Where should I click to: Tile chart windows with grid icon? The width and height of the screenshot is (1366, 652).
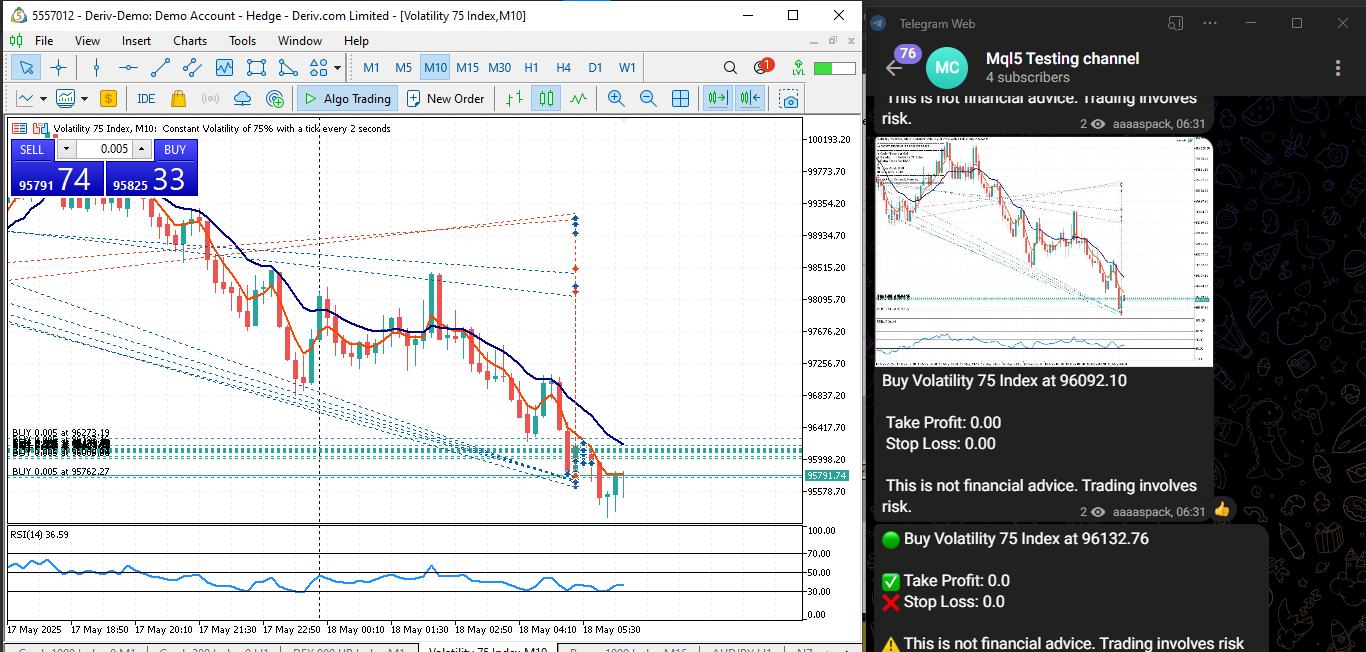coord(680,99)
